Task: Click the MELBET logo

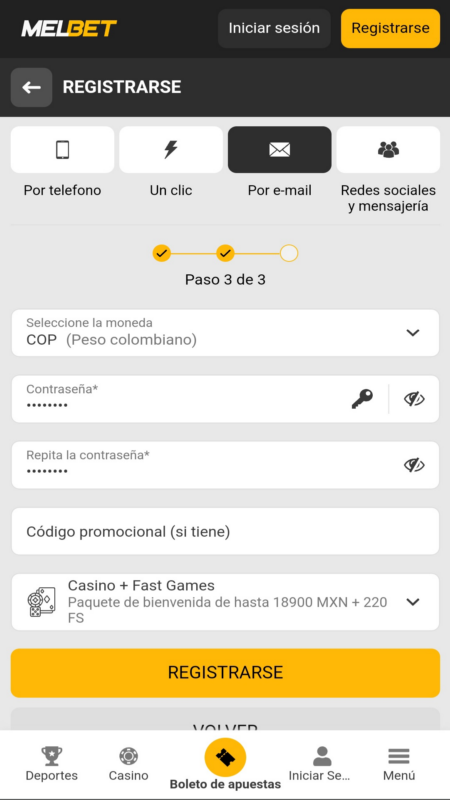Action: click(x=69, y=29)
